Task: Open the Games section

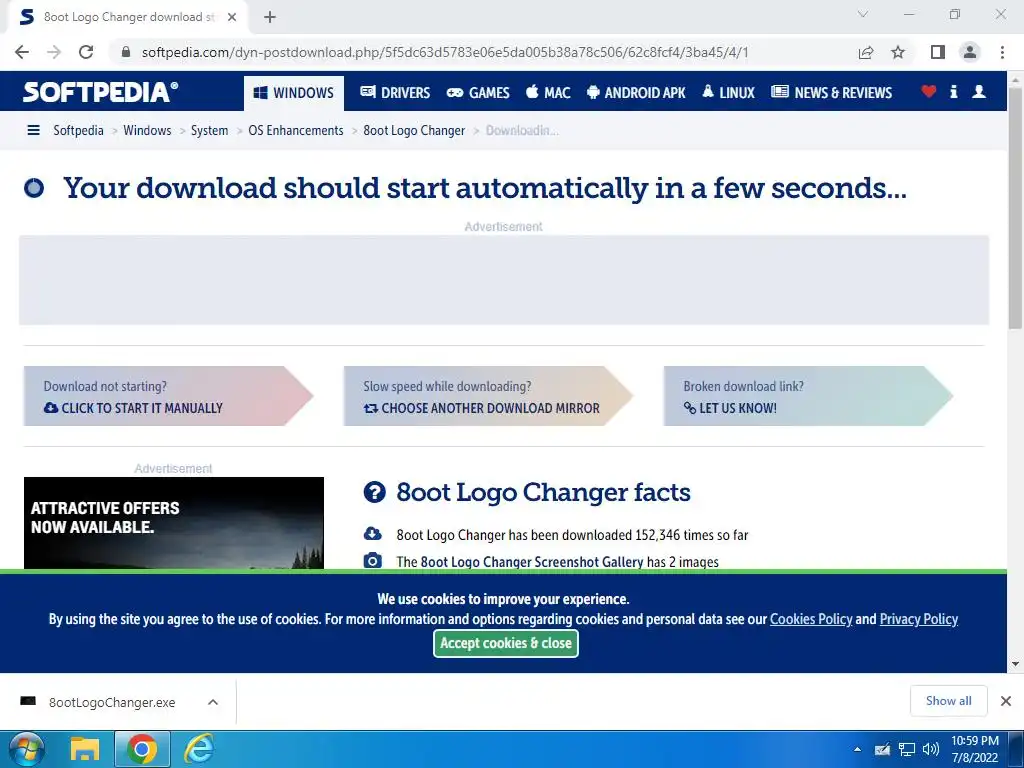Action: (x=478, y=93)
